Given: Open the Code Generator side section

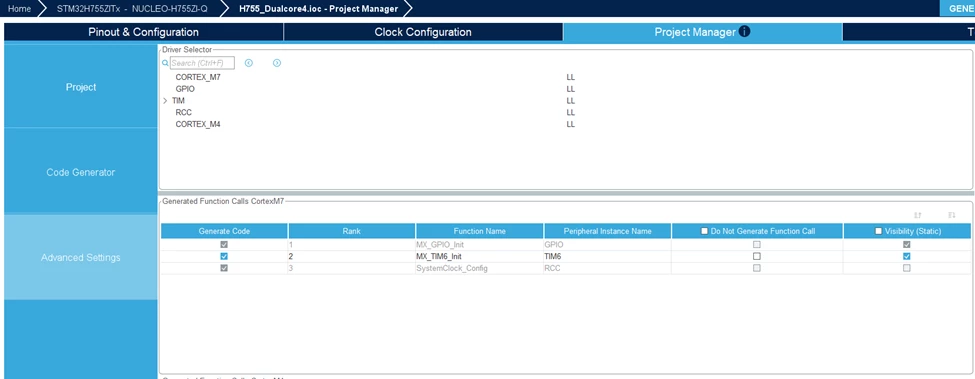Looking at the screenshot, I should coord(81,172).
